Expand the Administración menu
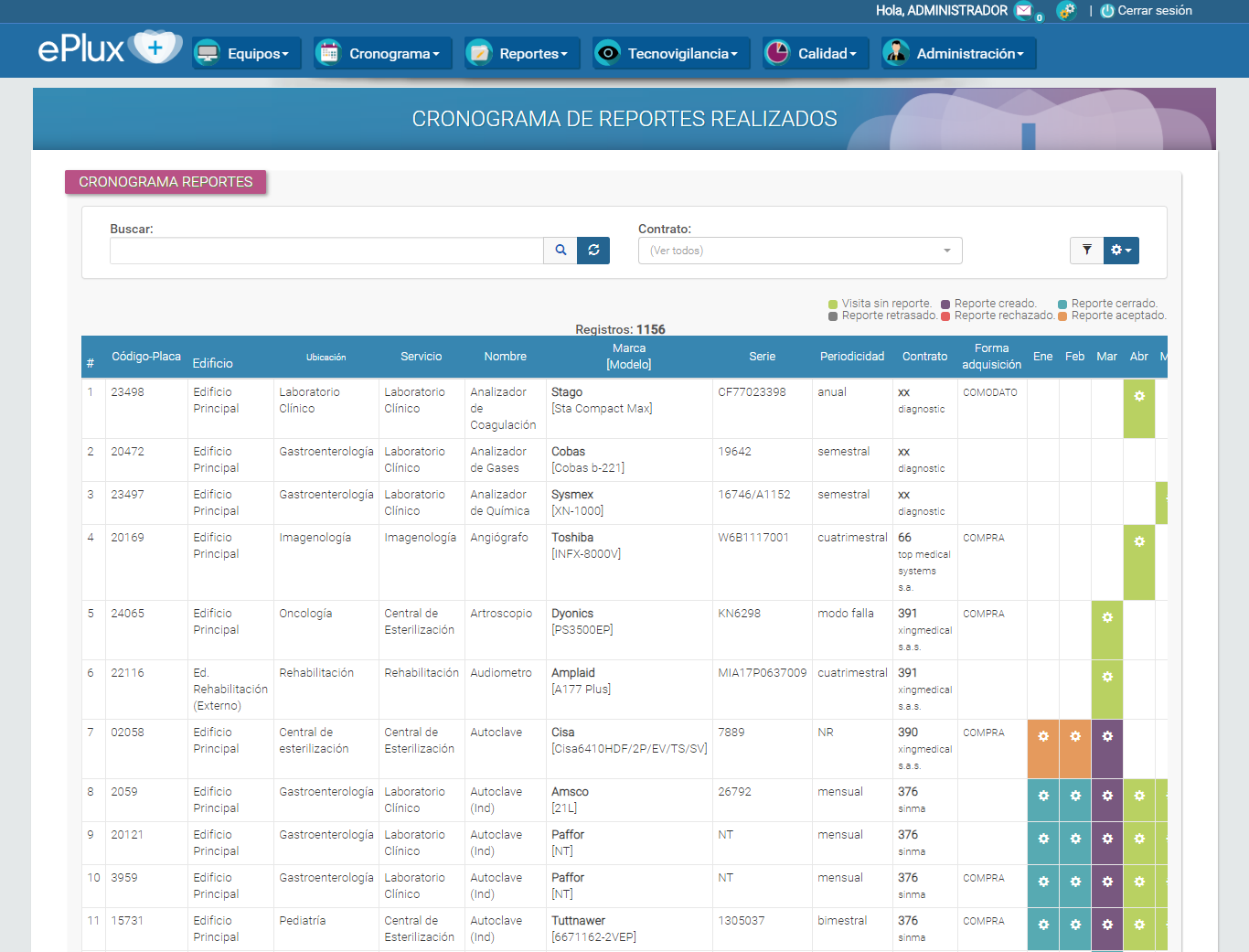This screenshot has width=1249, height=952. click(x=958, y=53)
